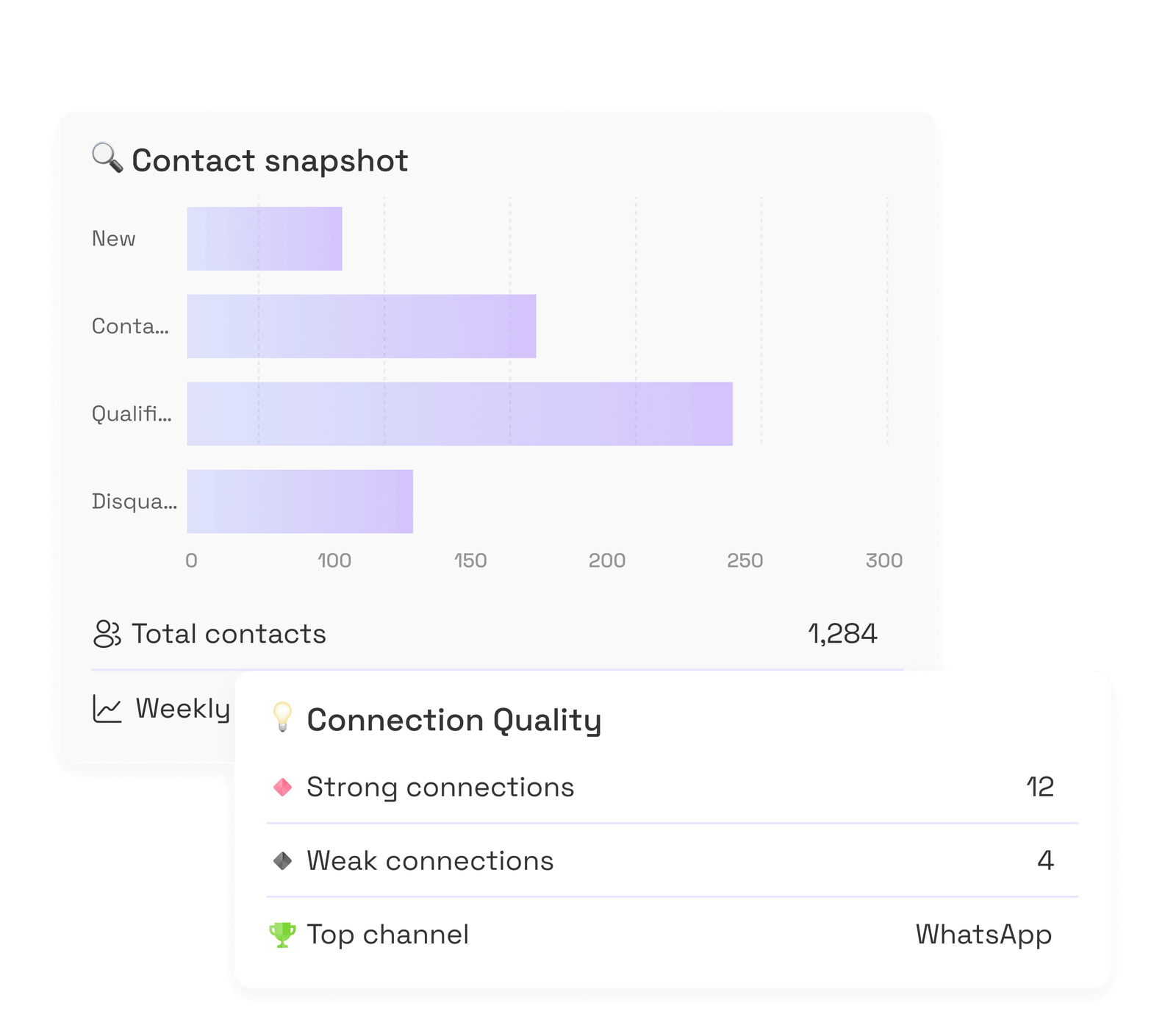Open the Weak connections row
Viewport: 1176px width, 1017px height.
672,860
